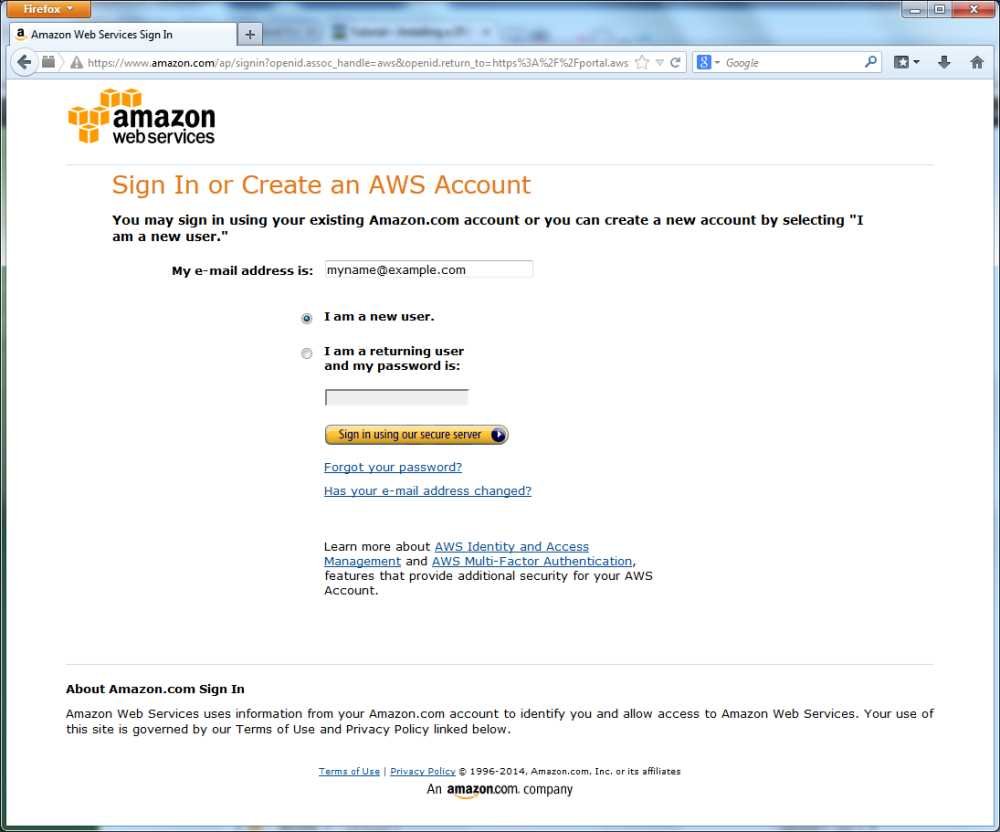Focus the e-mail address field
Image resolution: width=1000 pixels, height=832 pixels.
click(x=429, y=270)
